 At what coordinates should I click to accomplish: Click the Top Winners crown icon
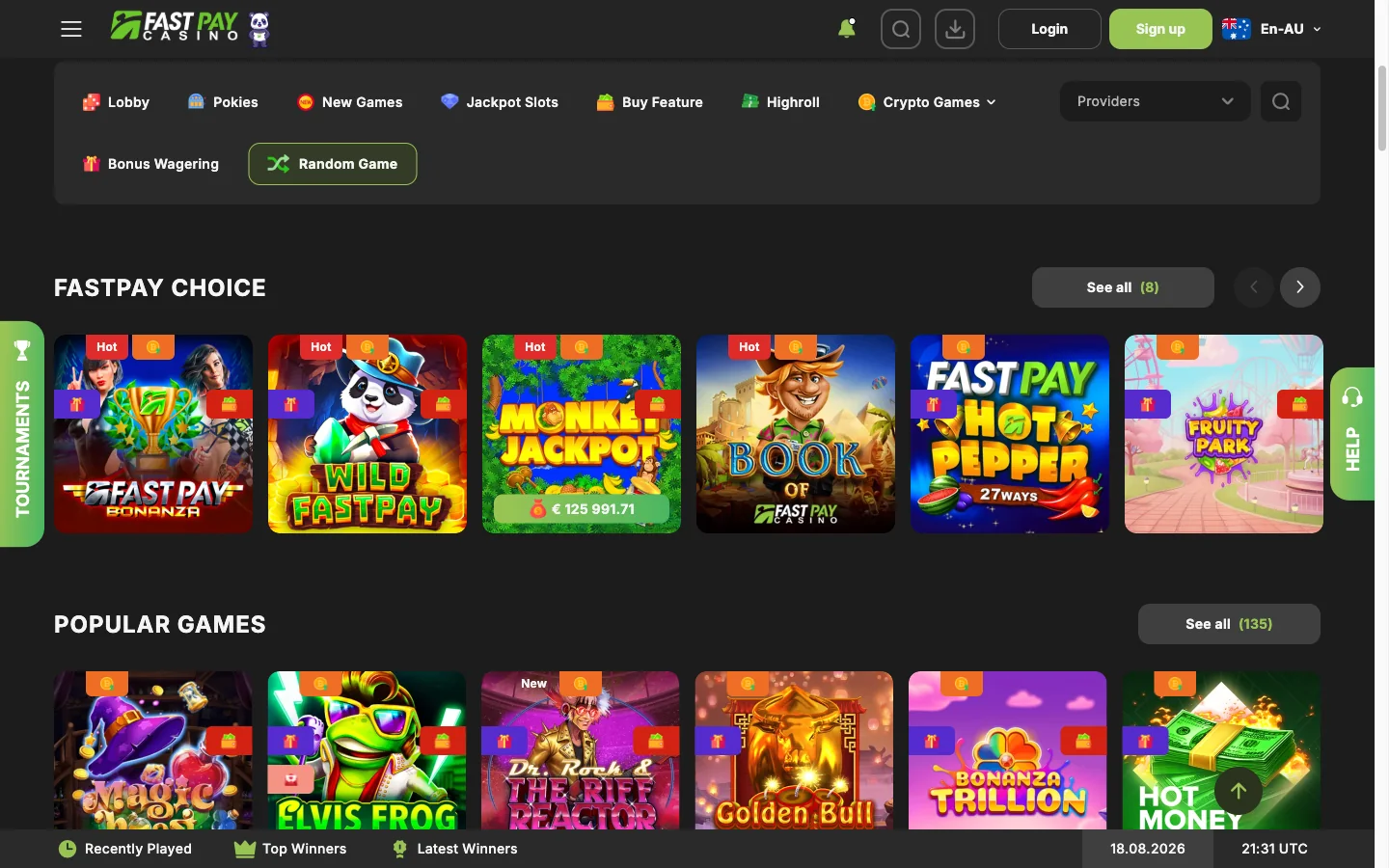245,849
